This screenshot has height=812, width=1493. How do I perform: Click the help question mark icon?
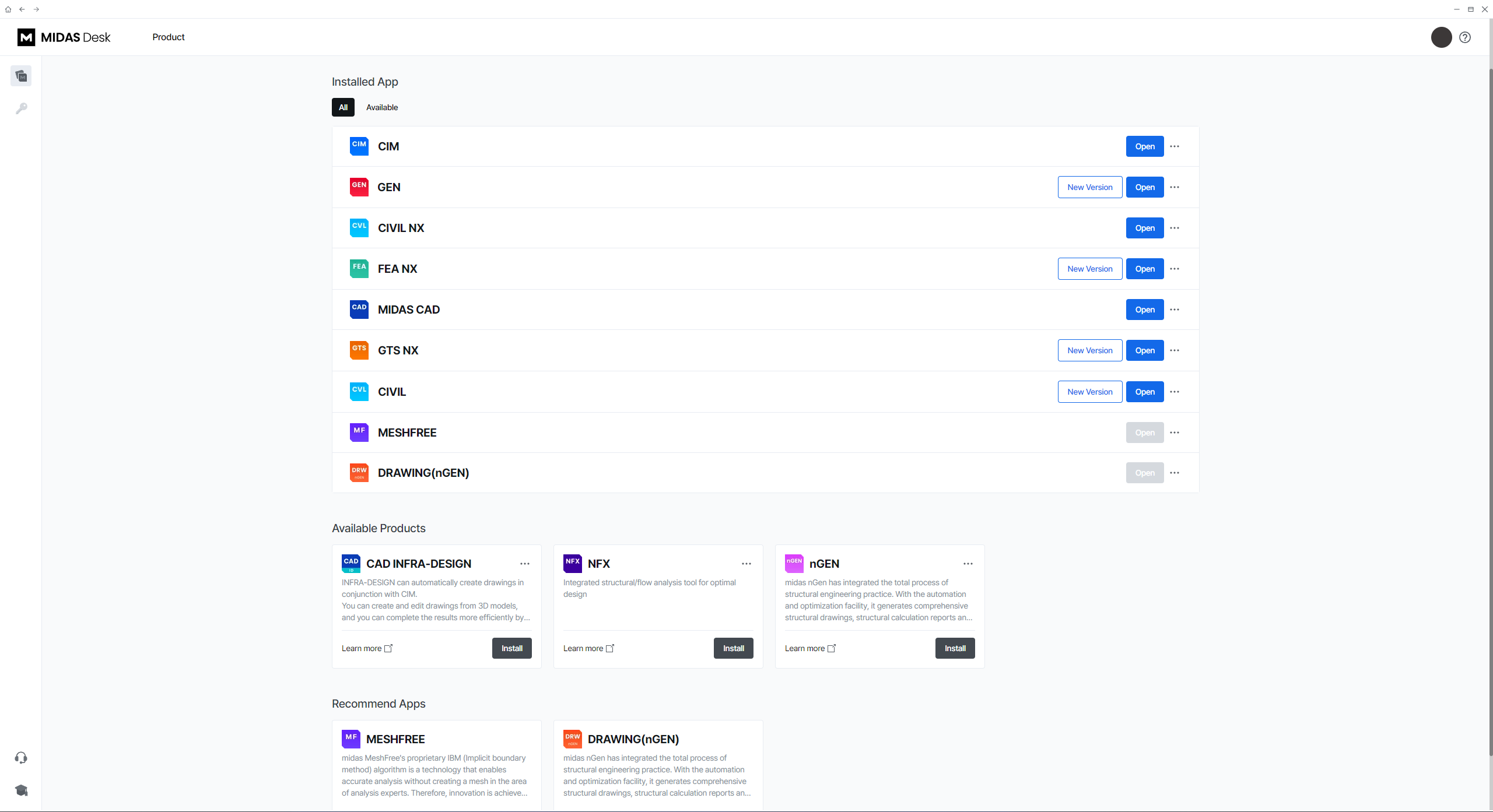pyautogui.click(x=1466, y=37)
